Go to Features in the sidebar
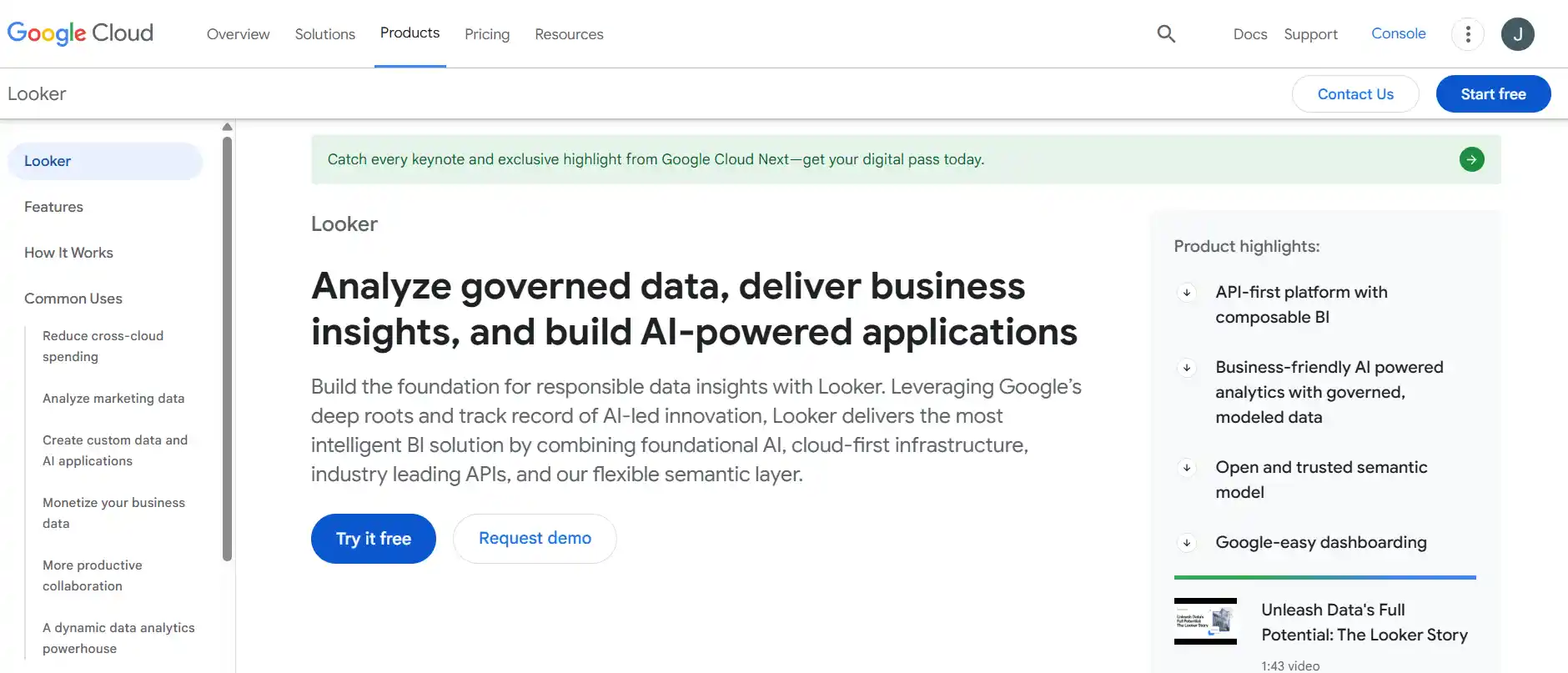The image size is (1568, 673). tap(53, 207)
